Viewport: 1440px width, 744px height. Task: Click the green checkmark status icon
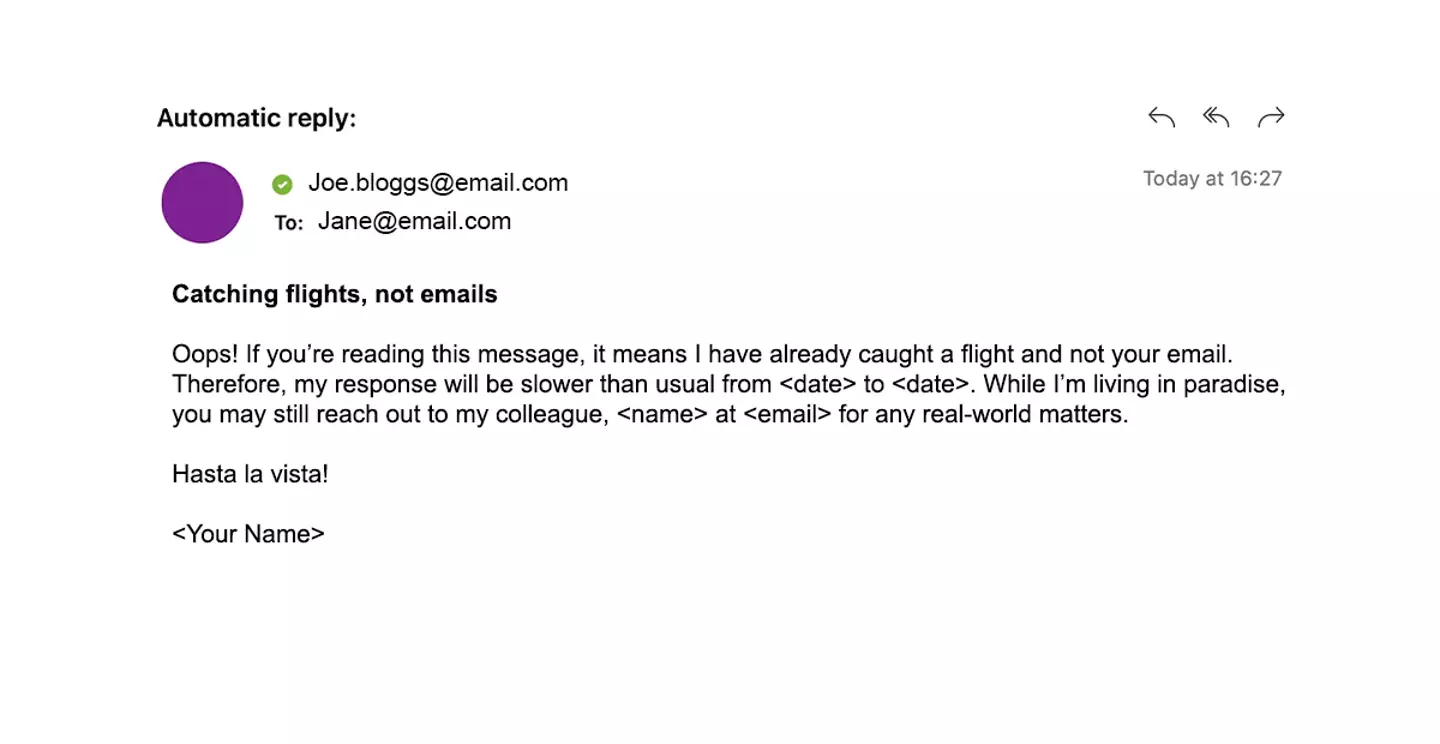[282, 184]
